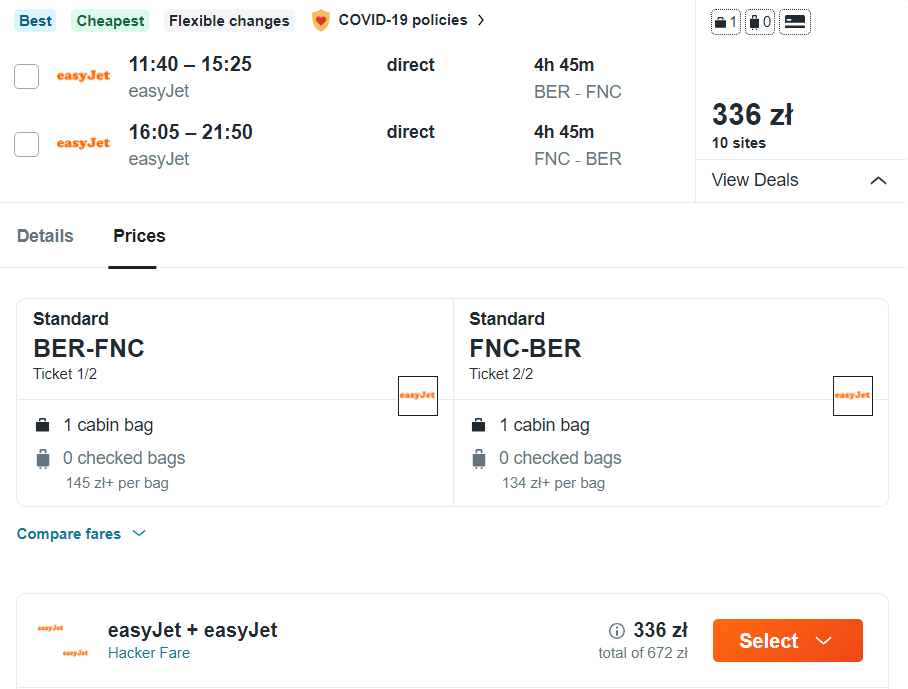Select the Prices tab

(x=139, y=236)
